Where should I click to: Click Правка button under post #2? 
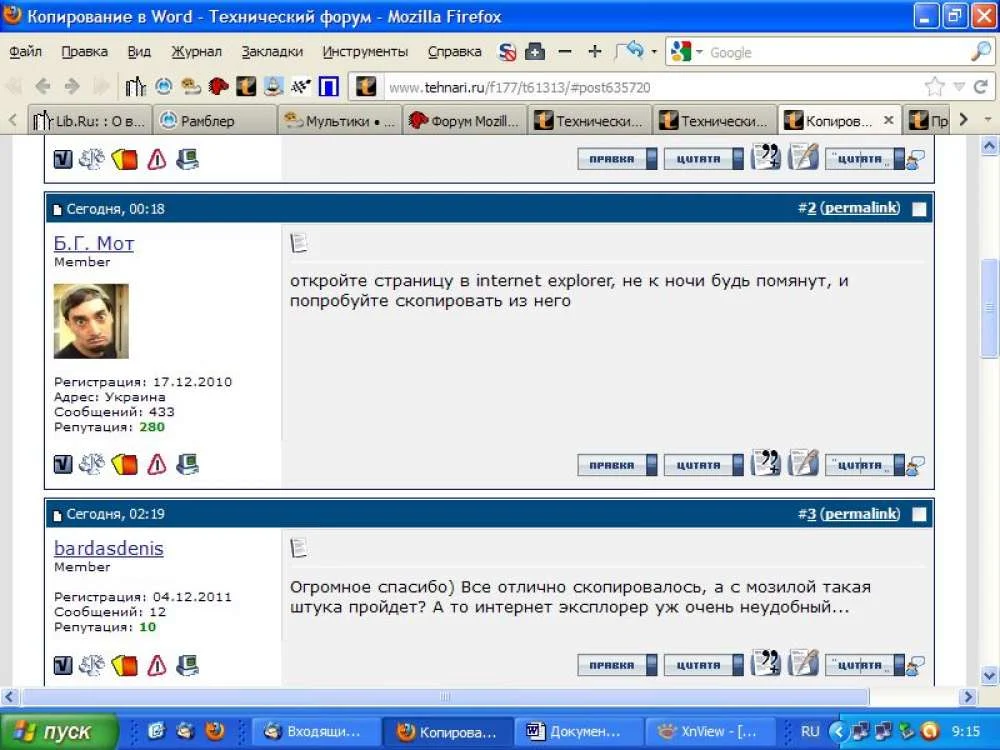(617, 465)
